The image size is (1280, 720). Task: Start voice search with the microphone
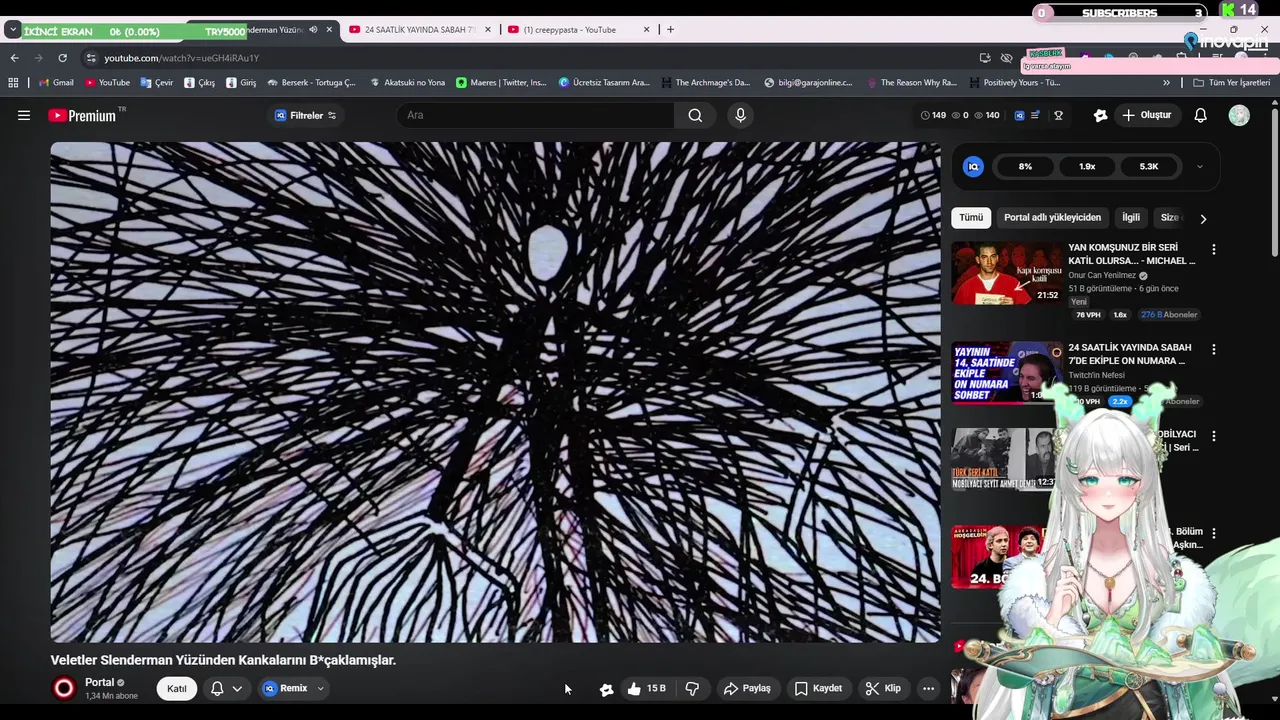tap(740, 115)
